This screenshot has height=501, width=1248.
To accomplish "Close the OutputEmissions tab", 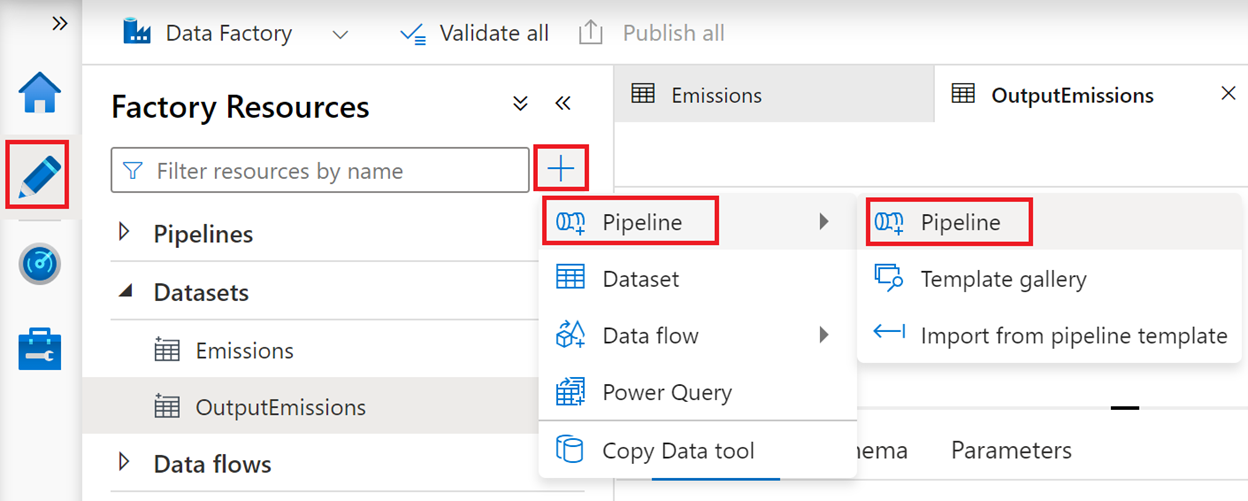I will click(1229, 93).
